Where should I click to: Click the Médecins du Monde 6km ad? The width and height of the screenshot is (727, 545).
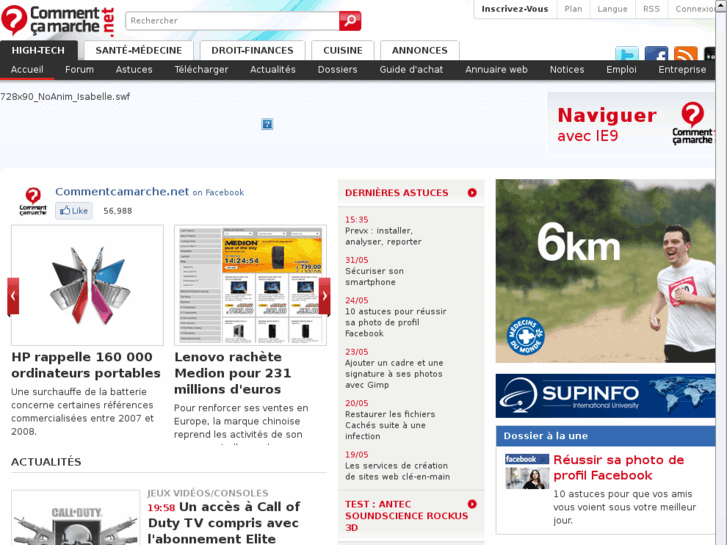605,271
